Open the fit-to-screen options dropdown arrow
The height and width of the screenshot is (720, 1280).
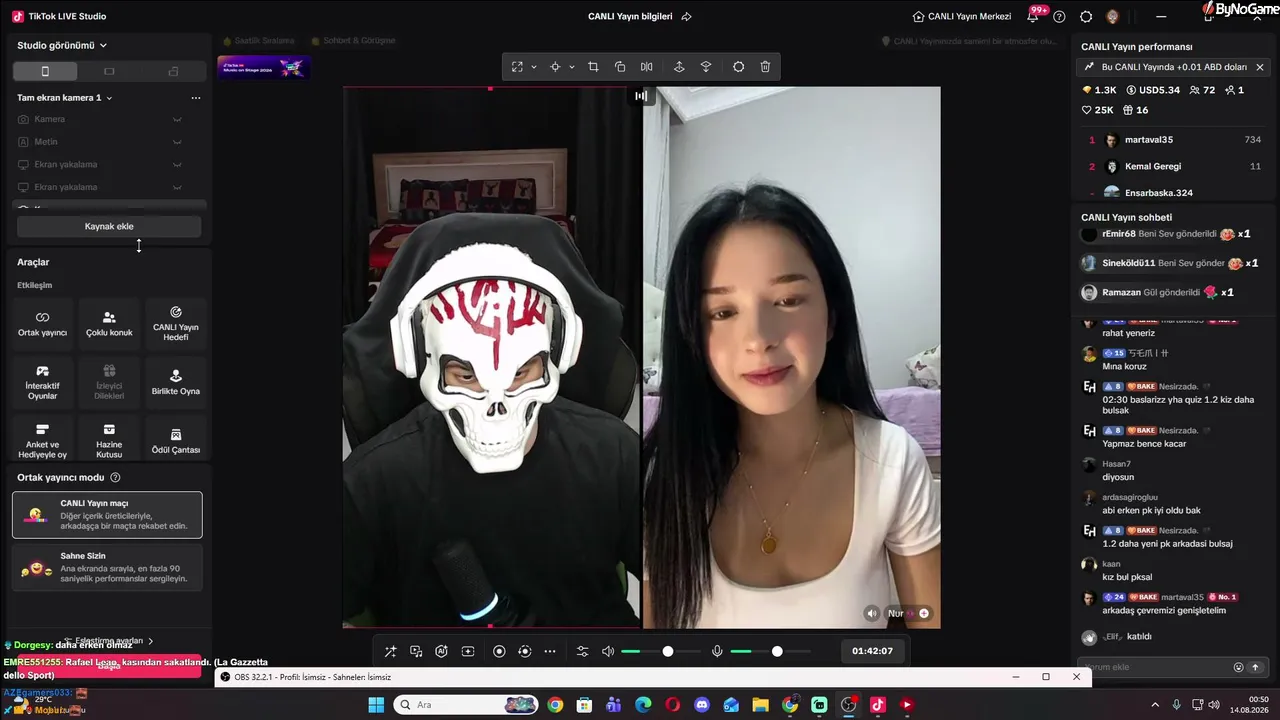(534, 67)
